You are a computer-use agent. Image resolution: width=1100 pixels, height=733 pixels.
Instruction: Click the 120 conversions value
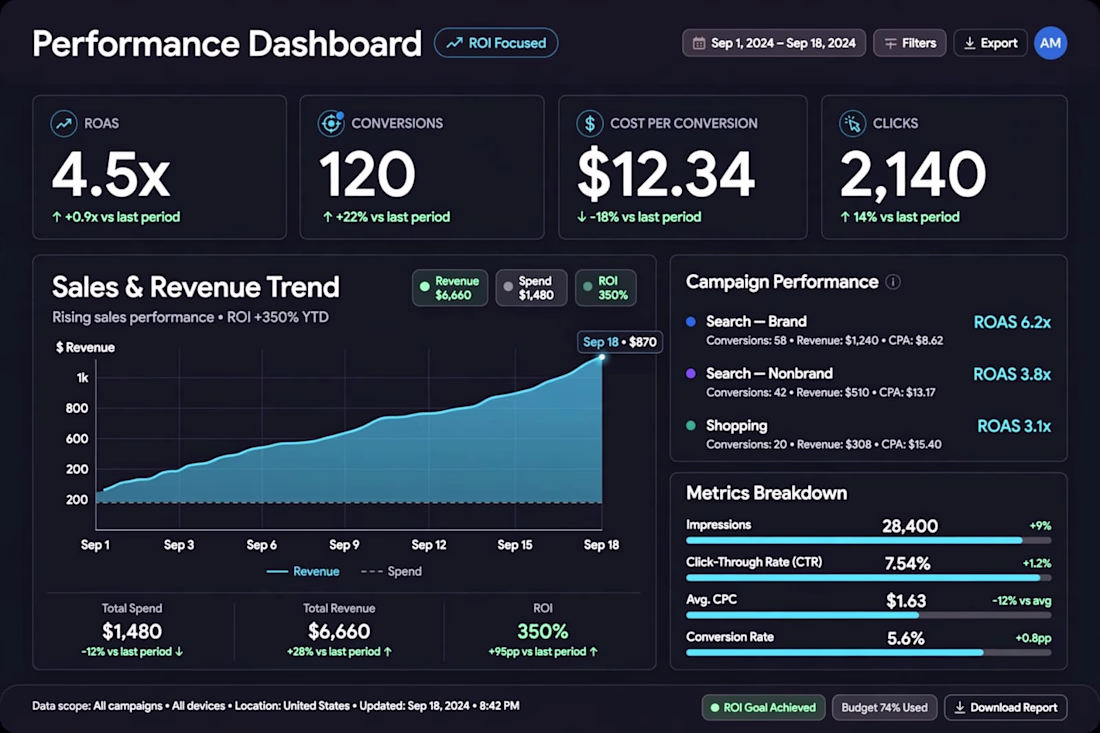[x=368, y=175]
